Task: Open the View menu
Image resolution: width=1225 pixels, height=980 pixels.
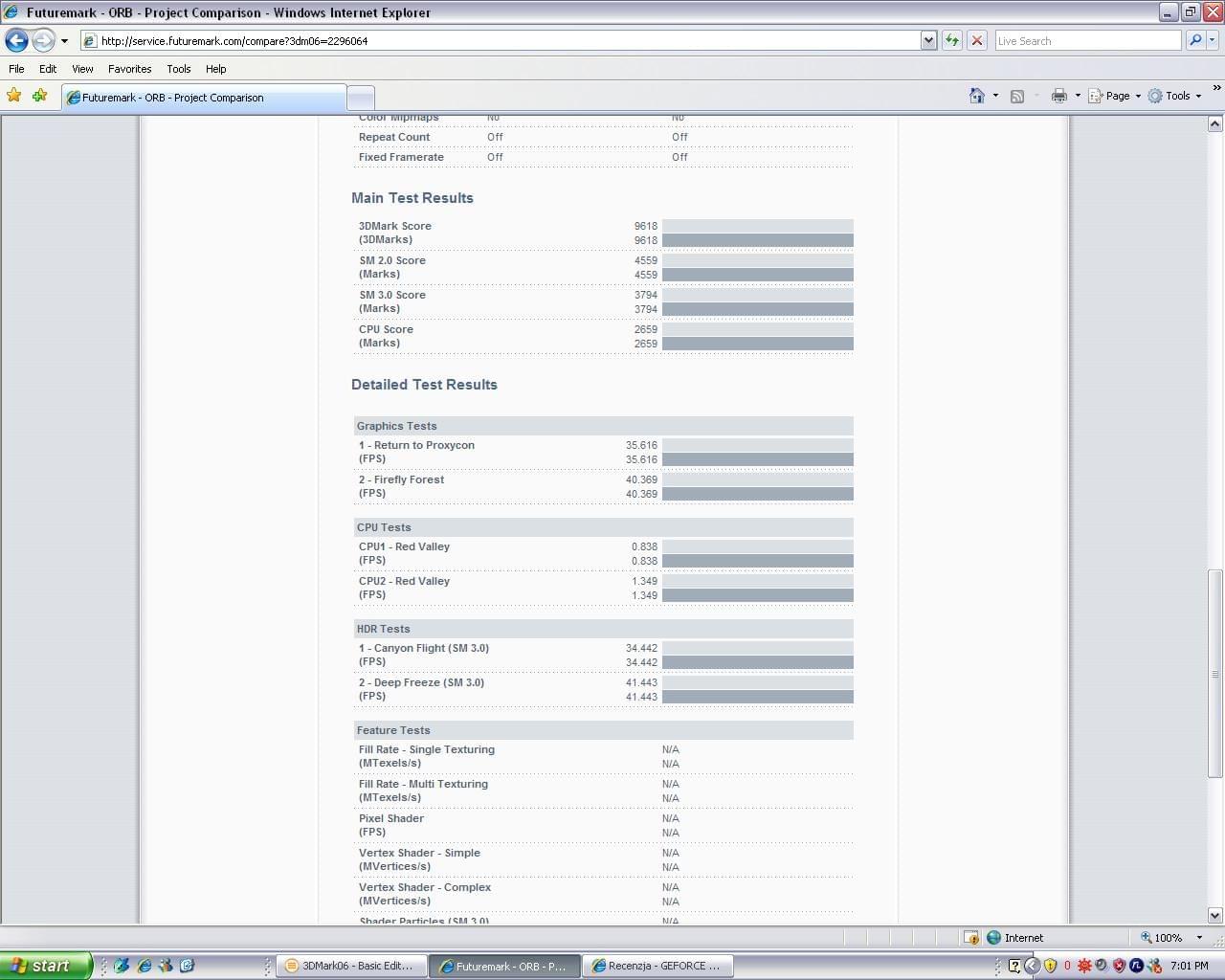Action: point(82,69)
